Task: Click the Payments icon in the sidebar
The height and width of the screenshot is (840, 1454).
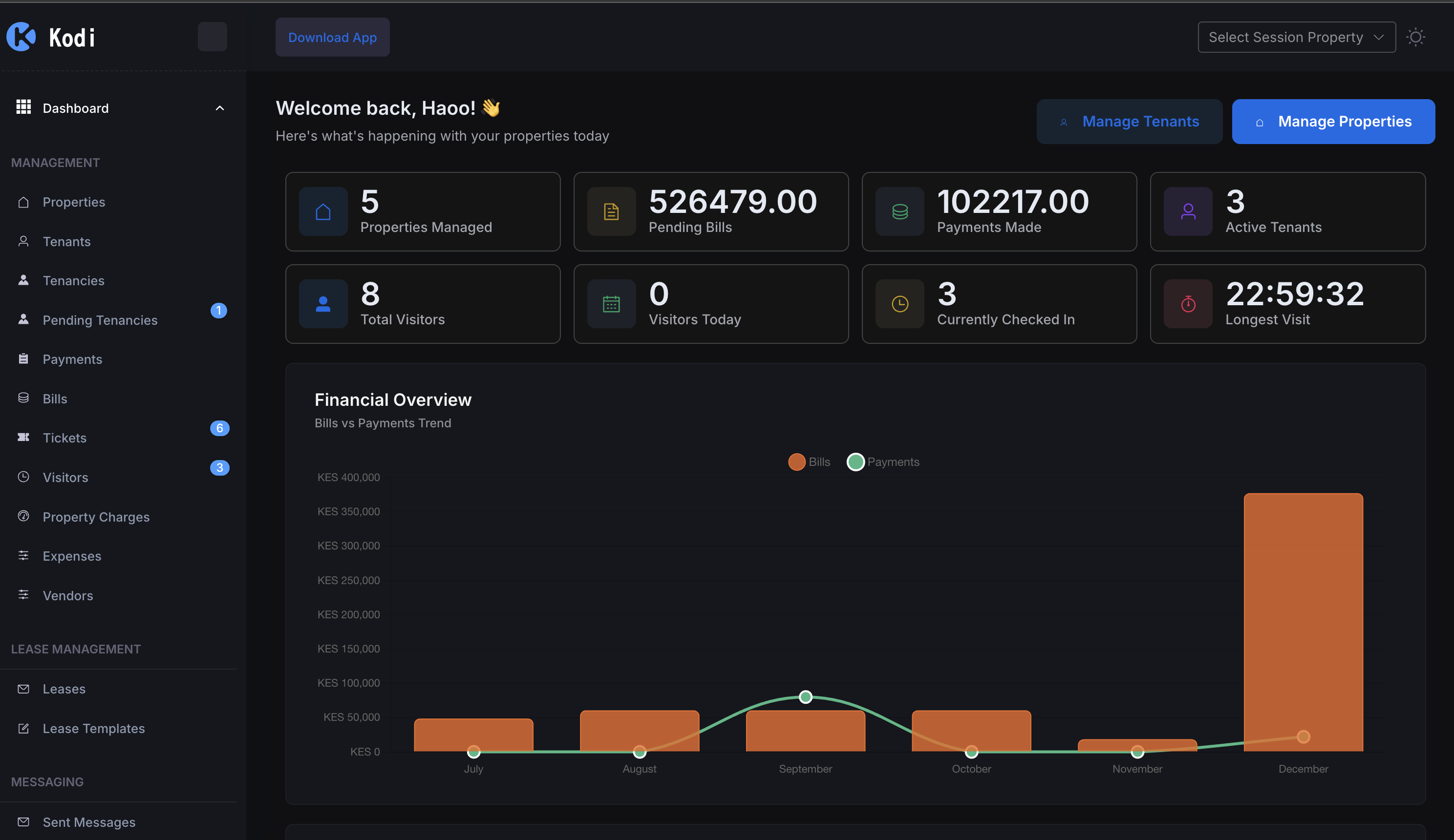Action: pos(23,359)
